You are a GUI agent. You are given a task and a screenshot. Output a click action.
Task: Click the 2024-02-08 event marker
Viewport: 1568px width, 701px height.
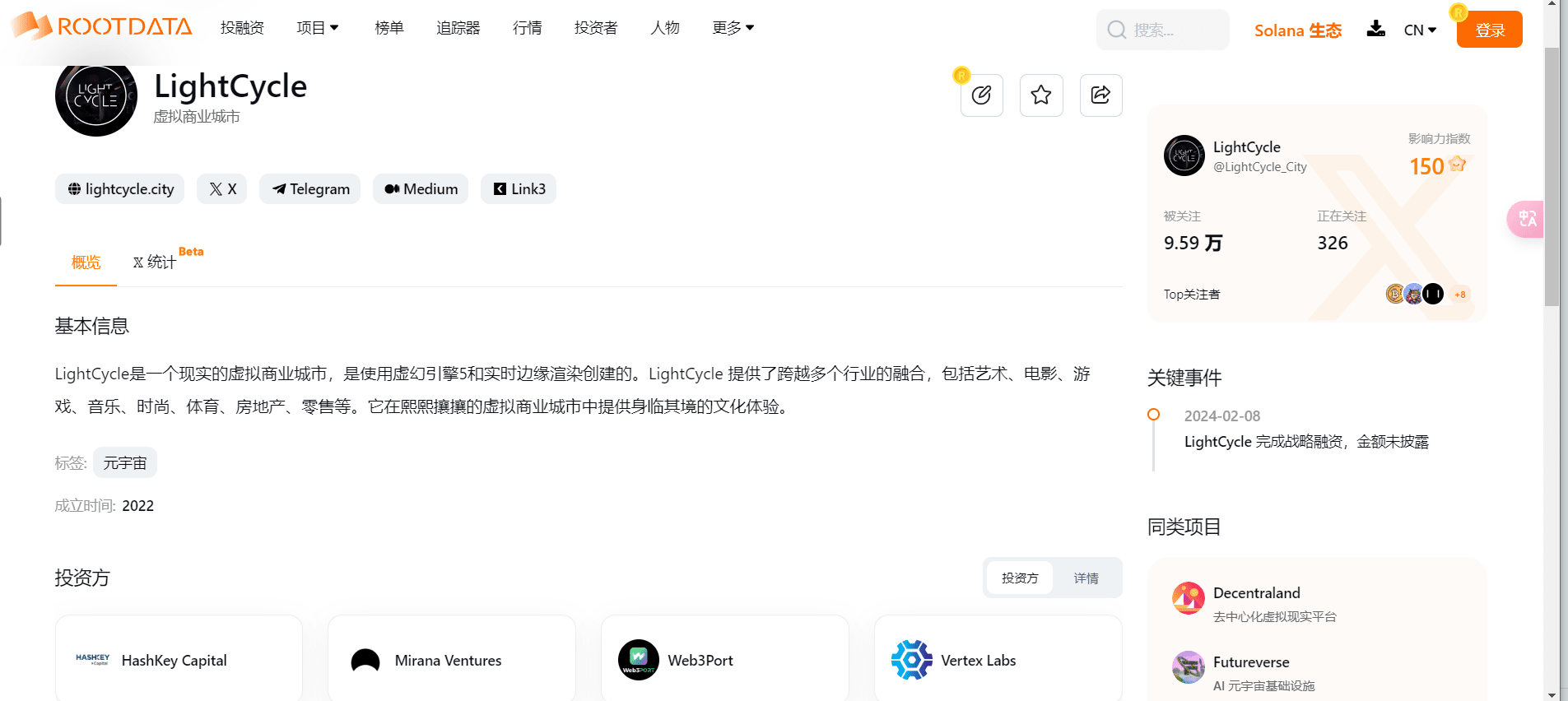click(x=1154, y=415)
